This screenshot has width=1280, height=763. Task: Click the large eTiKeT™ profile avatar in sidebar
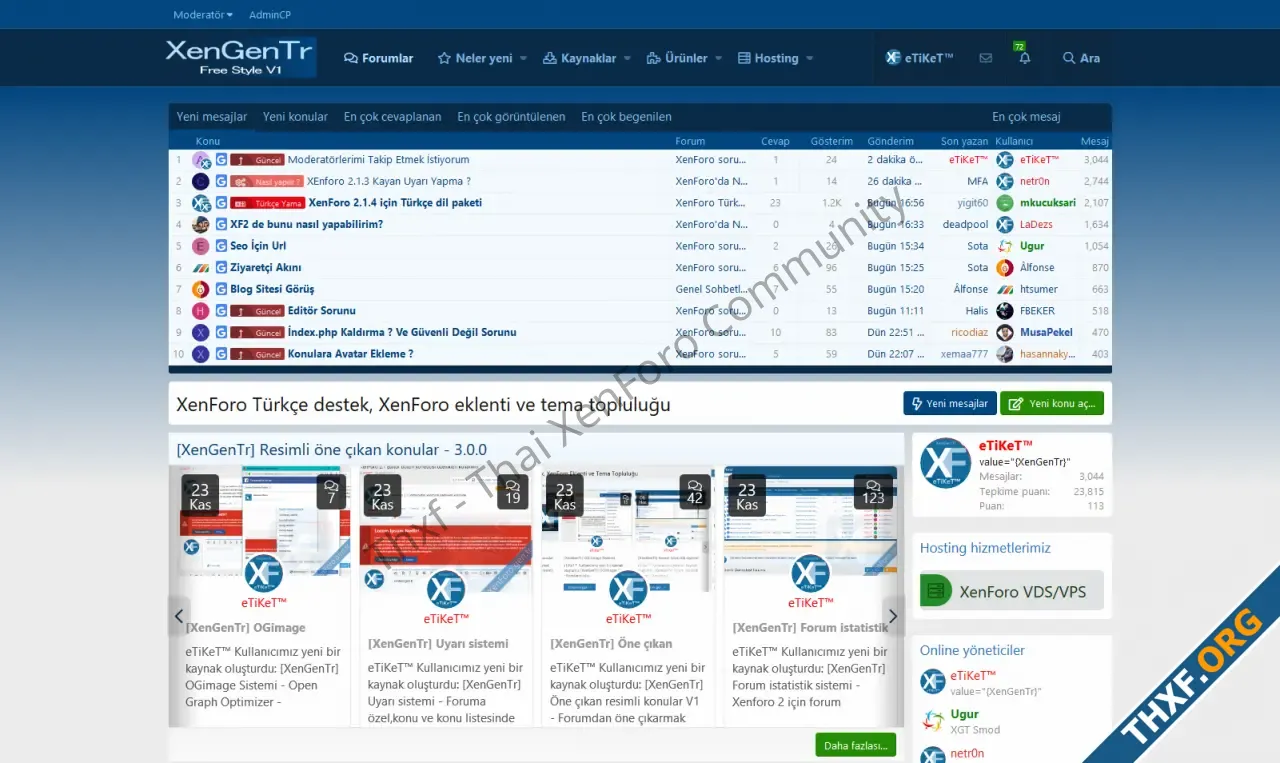pos(946,464)
